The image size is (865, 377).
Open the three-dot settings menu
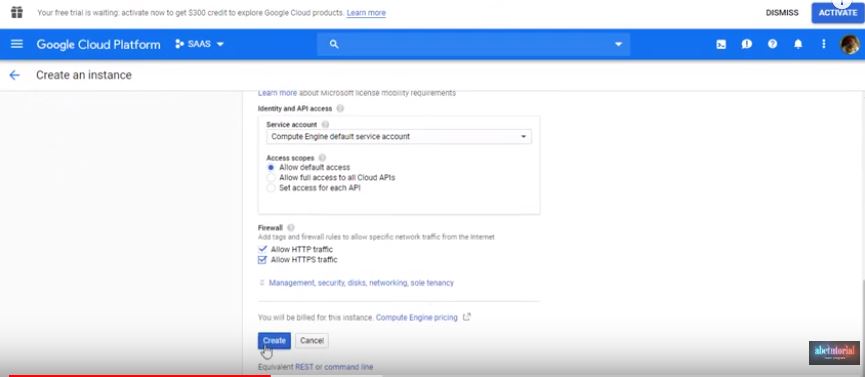click(824, 44)
